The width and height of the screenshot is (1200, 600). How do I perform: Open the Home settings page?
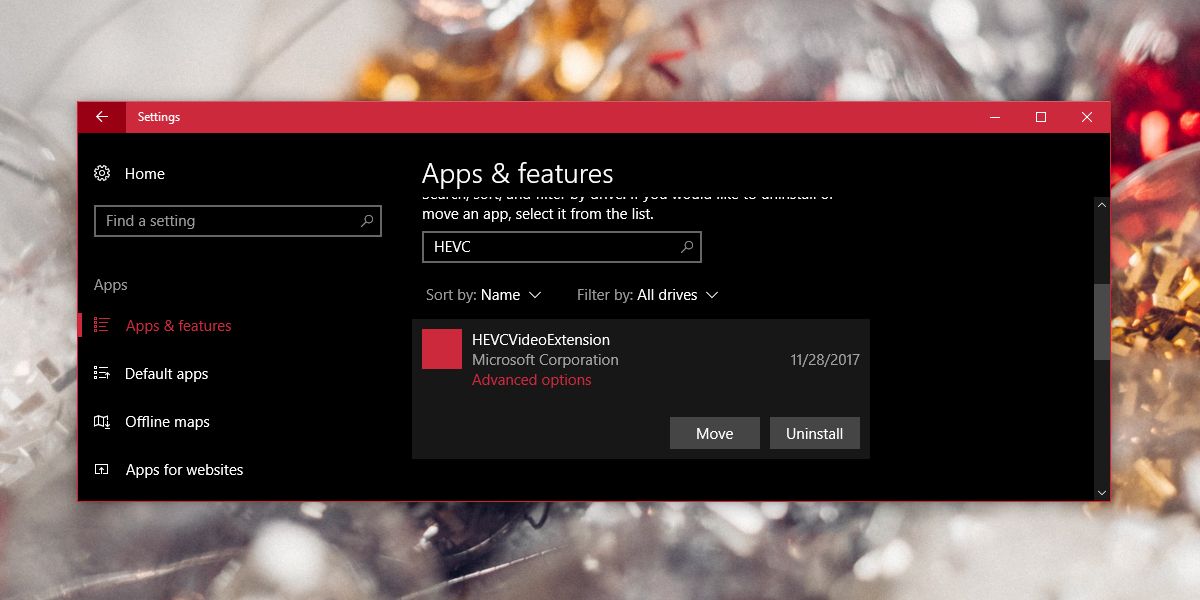(145, 174)
